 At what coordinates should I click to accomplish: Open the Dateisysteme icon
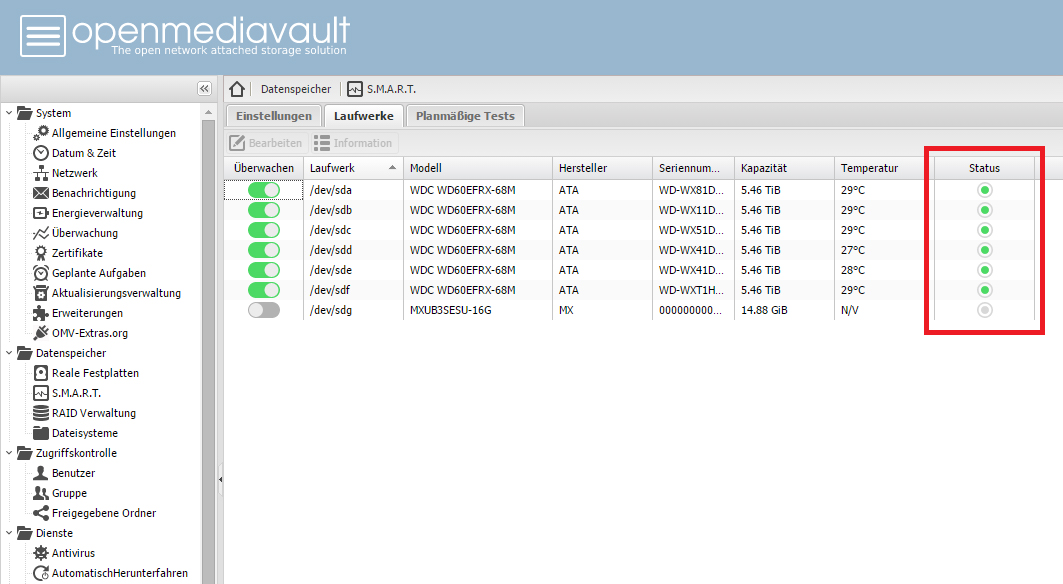pyautogui.click(x=41, y=433)
